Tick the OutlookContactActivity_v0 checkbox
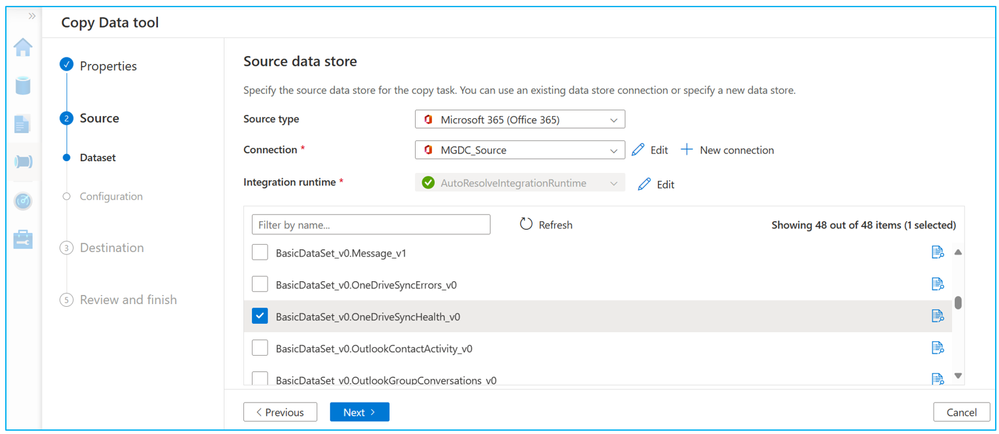This screenshot has width=999, height=434. (x=260, y=348)
